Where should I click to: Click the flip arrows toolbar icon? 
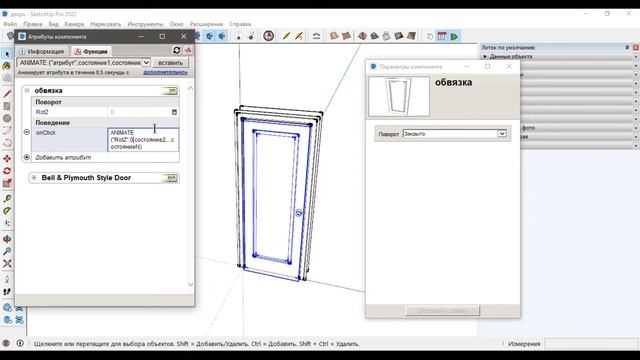pos(316,36)
